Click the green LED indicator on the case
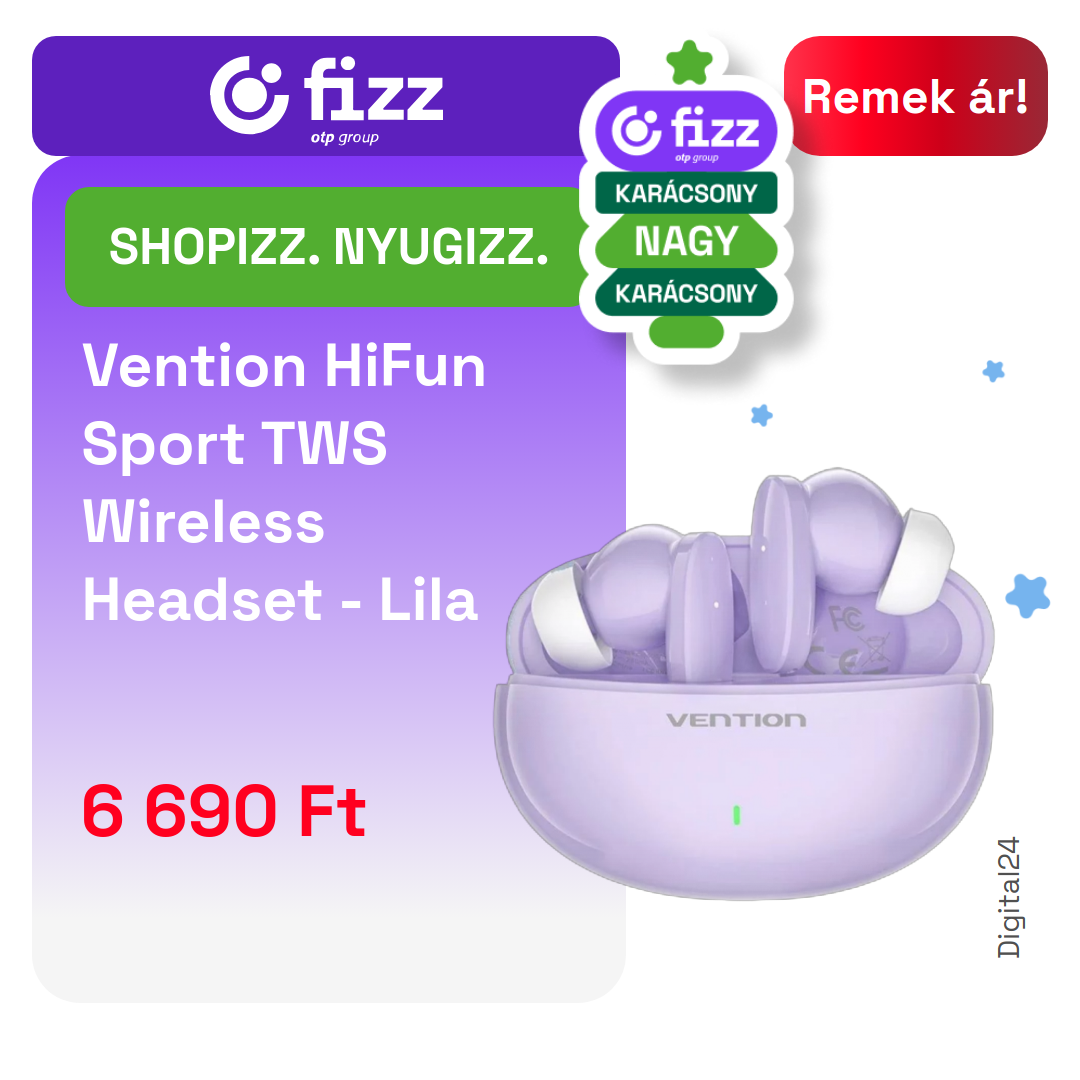 point(736,815)
